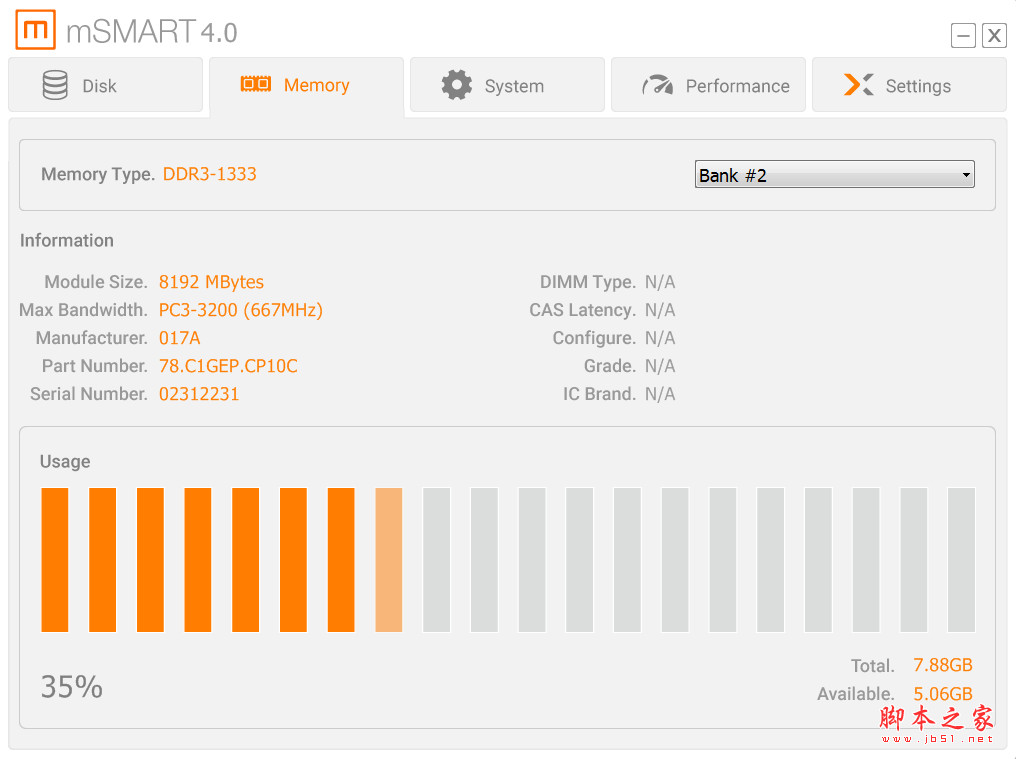Click the mSMART orange logo icon
1016x759 pixels.
click(x=35, y=29)
